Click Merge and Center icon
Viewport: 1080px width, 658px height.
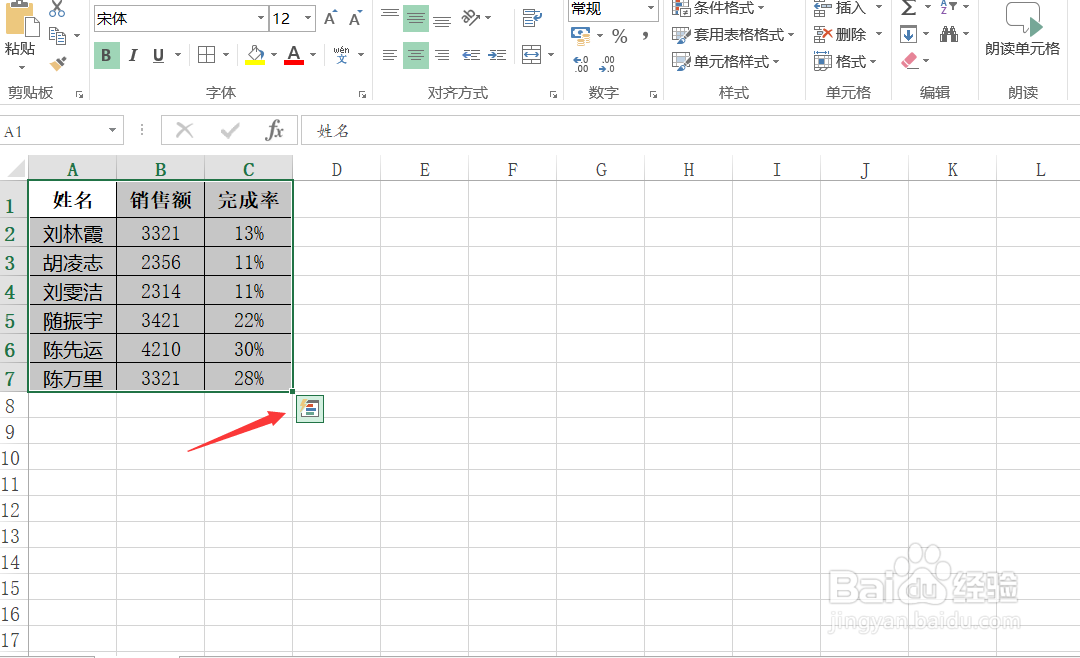tap(531, 54)
